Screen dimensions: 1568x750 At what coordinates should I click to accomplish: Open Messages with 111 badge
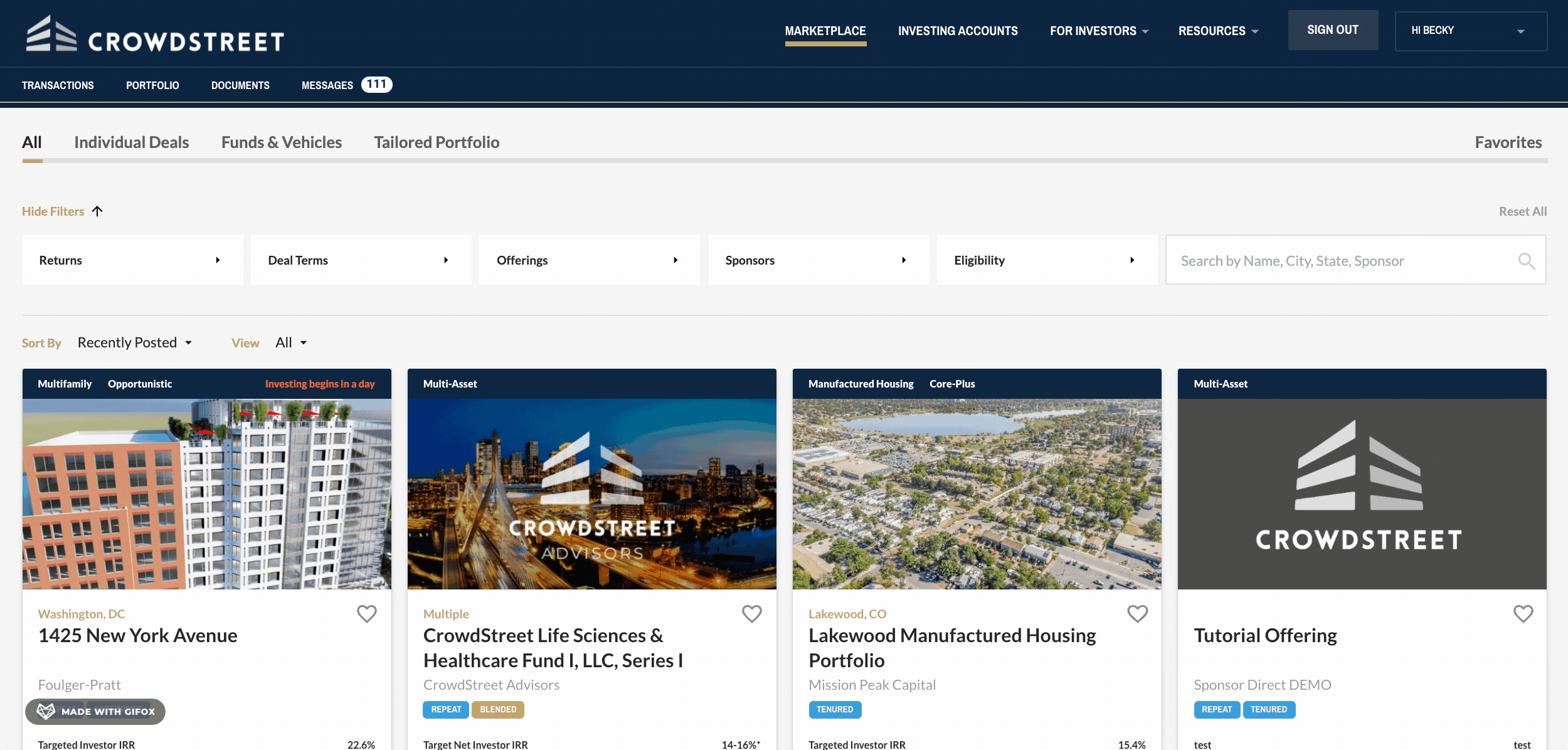point(347,85)
